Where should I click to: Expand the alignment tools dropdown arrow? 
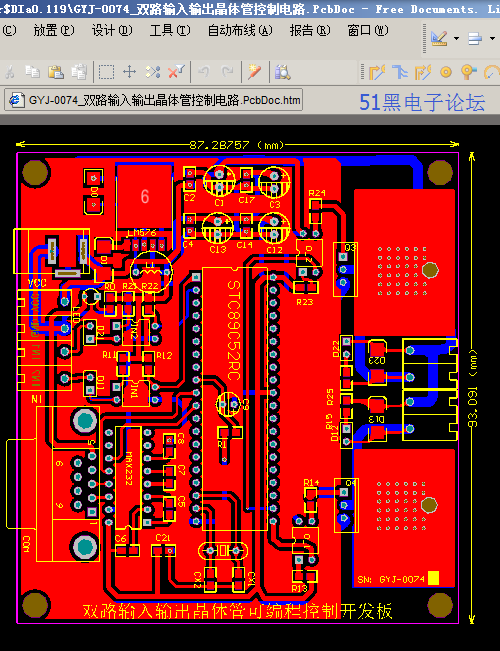(493, 39)
